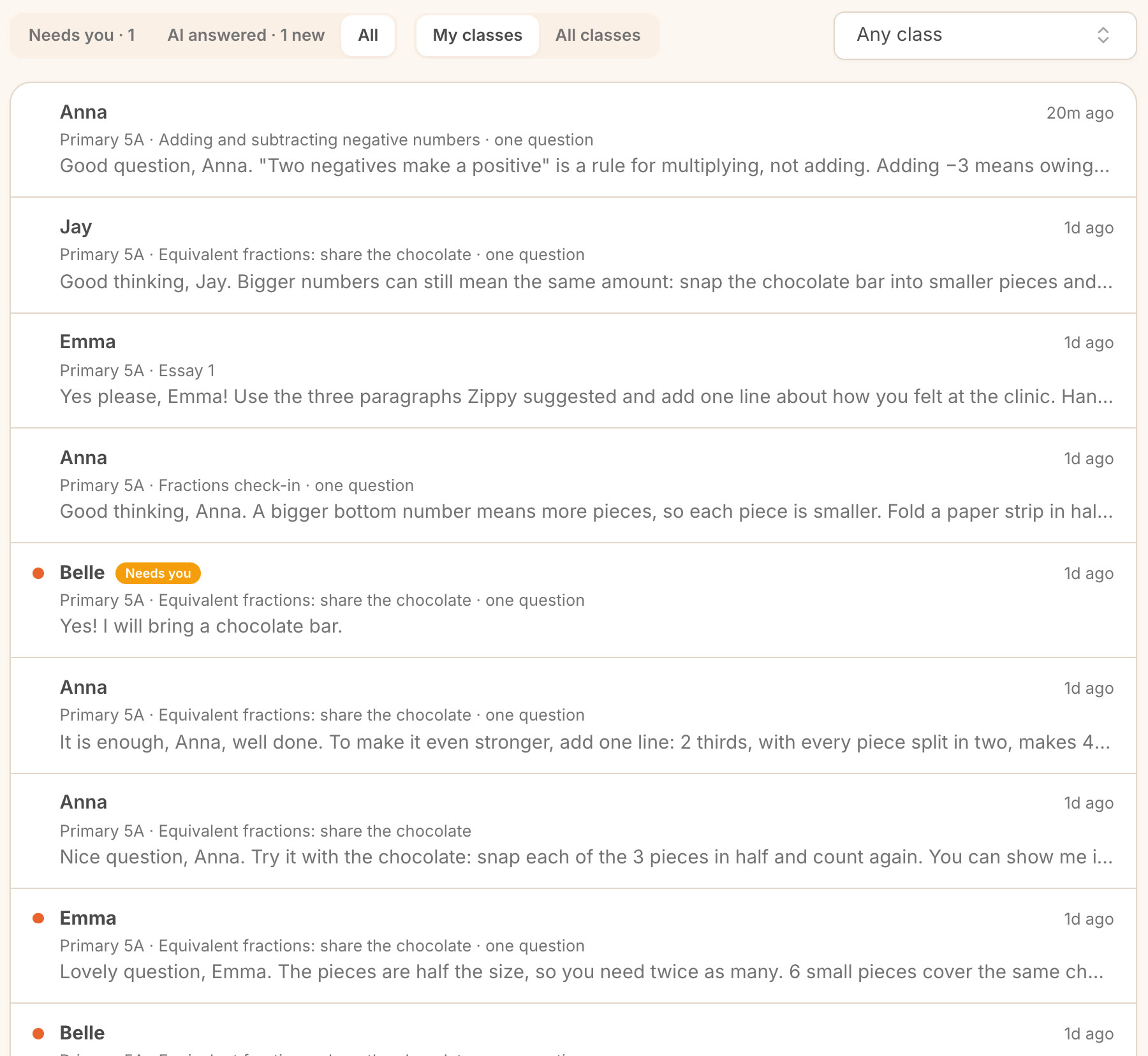The height and width of the screenshot is (1056, 1148).
Task: Click the "Good thinking, Jay" preview text
Action: (x=586, y=282)
